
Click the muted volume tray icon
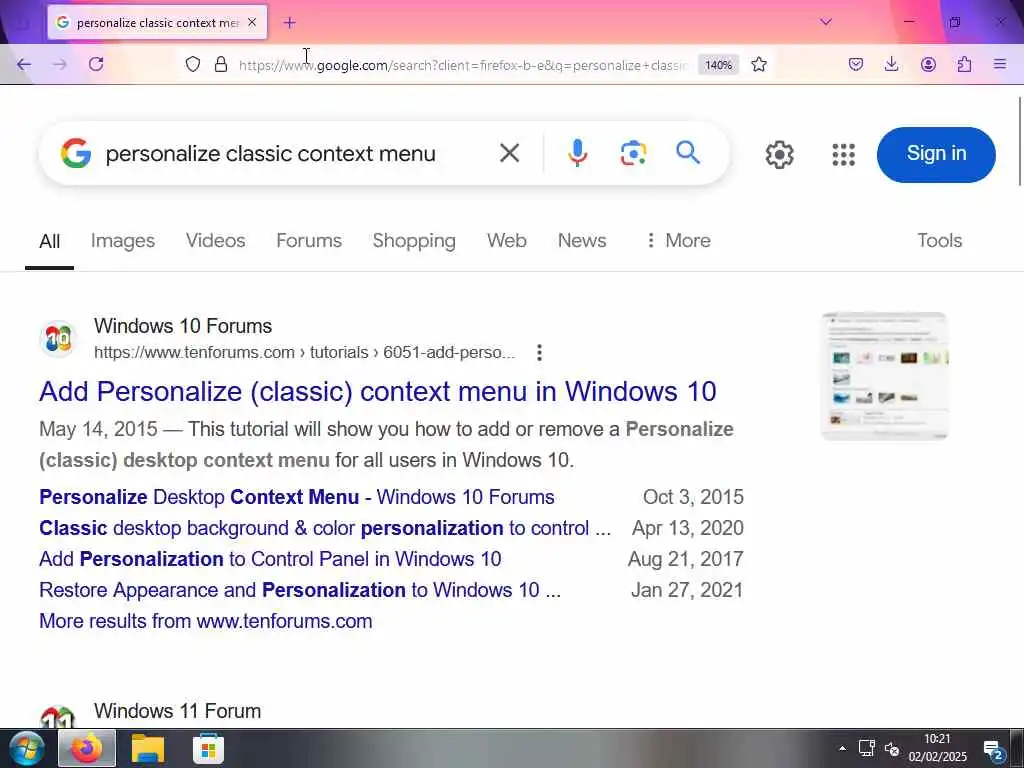(x=892, y=748)
